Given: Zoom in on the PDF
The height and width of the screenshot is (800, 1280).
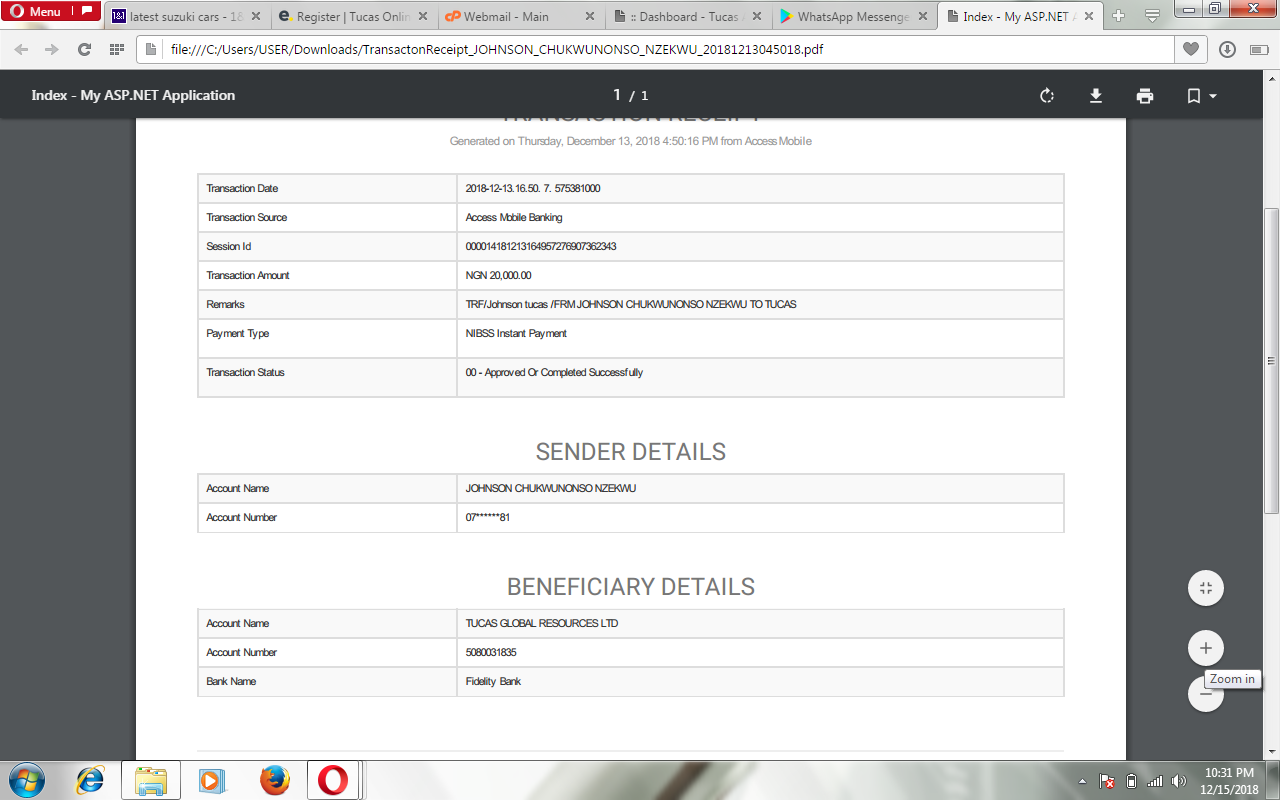Looking at the screenshot, I should [x=1205, y=648].
